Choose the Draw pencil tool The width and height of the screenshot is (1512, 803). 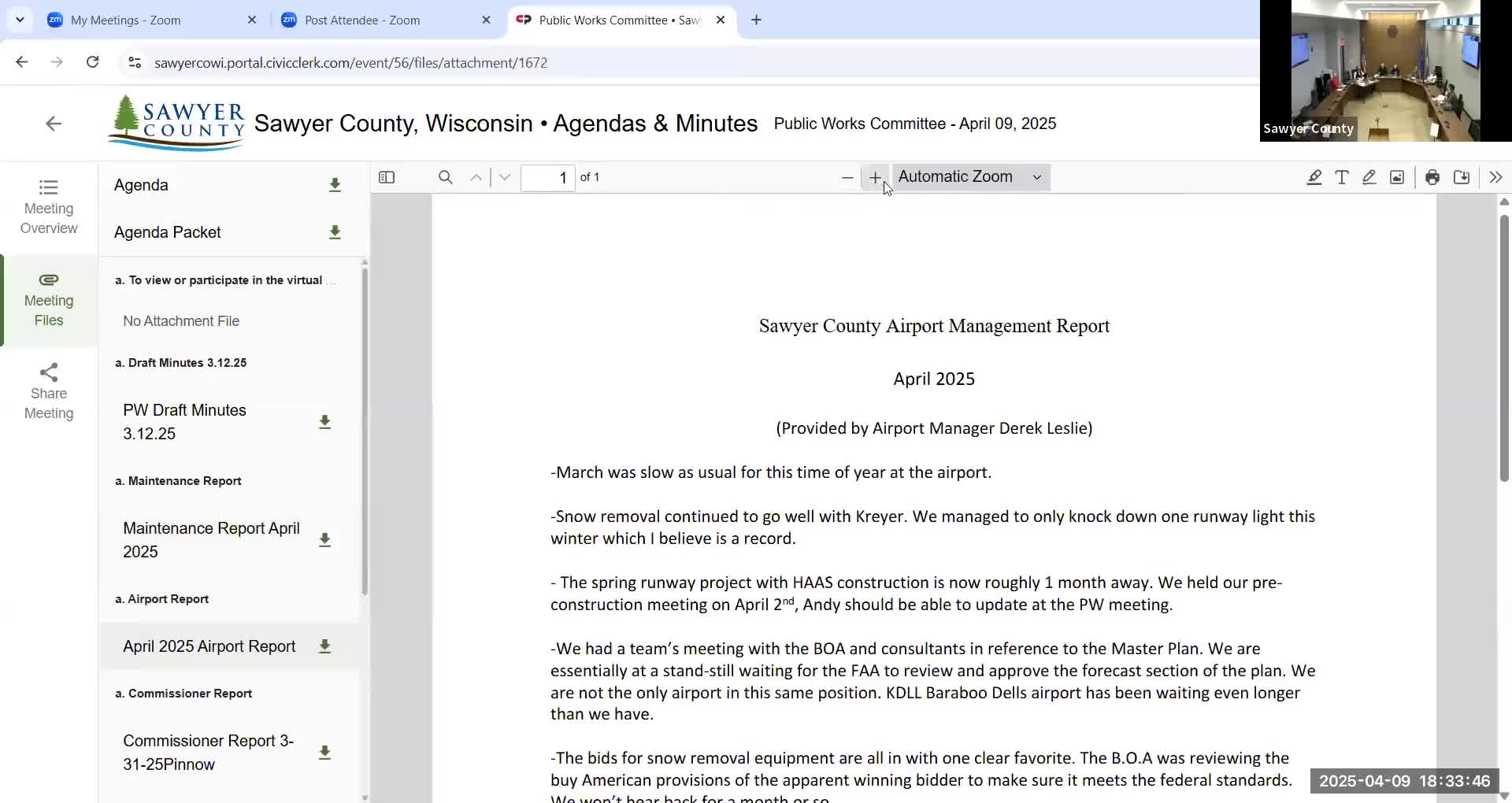1369,177
